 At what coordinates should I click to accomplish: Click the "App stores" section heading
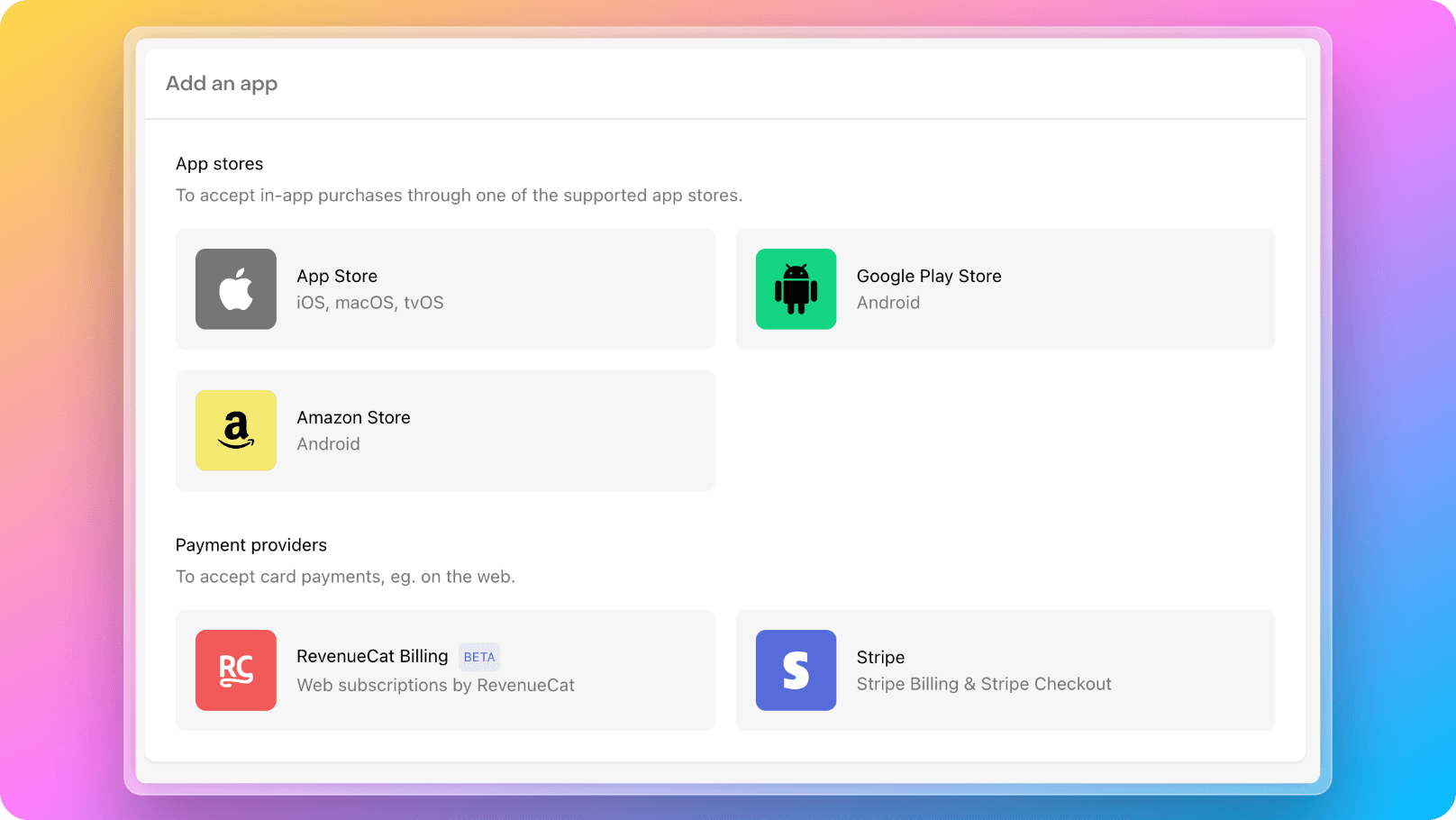220,164
